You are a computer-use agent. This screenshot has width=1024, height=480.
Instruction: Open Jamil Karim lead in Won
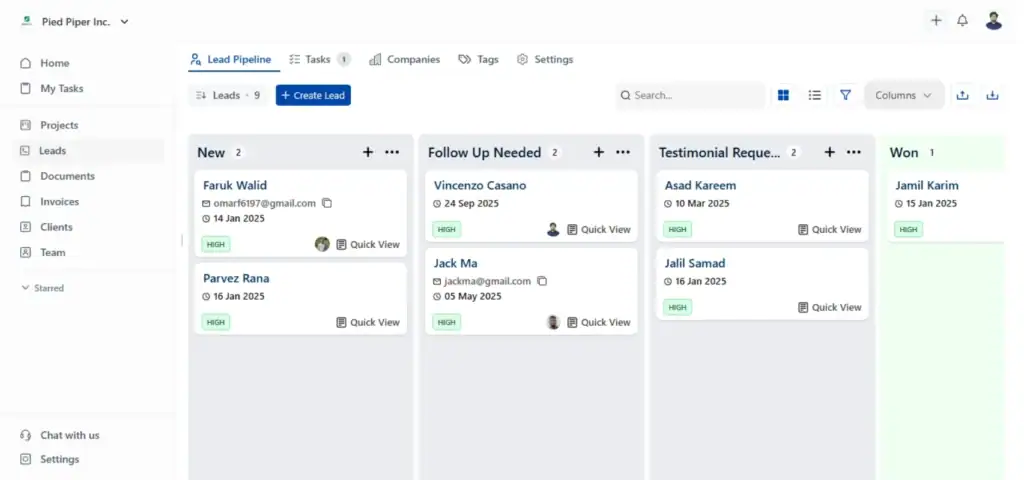tap(927, 185)
